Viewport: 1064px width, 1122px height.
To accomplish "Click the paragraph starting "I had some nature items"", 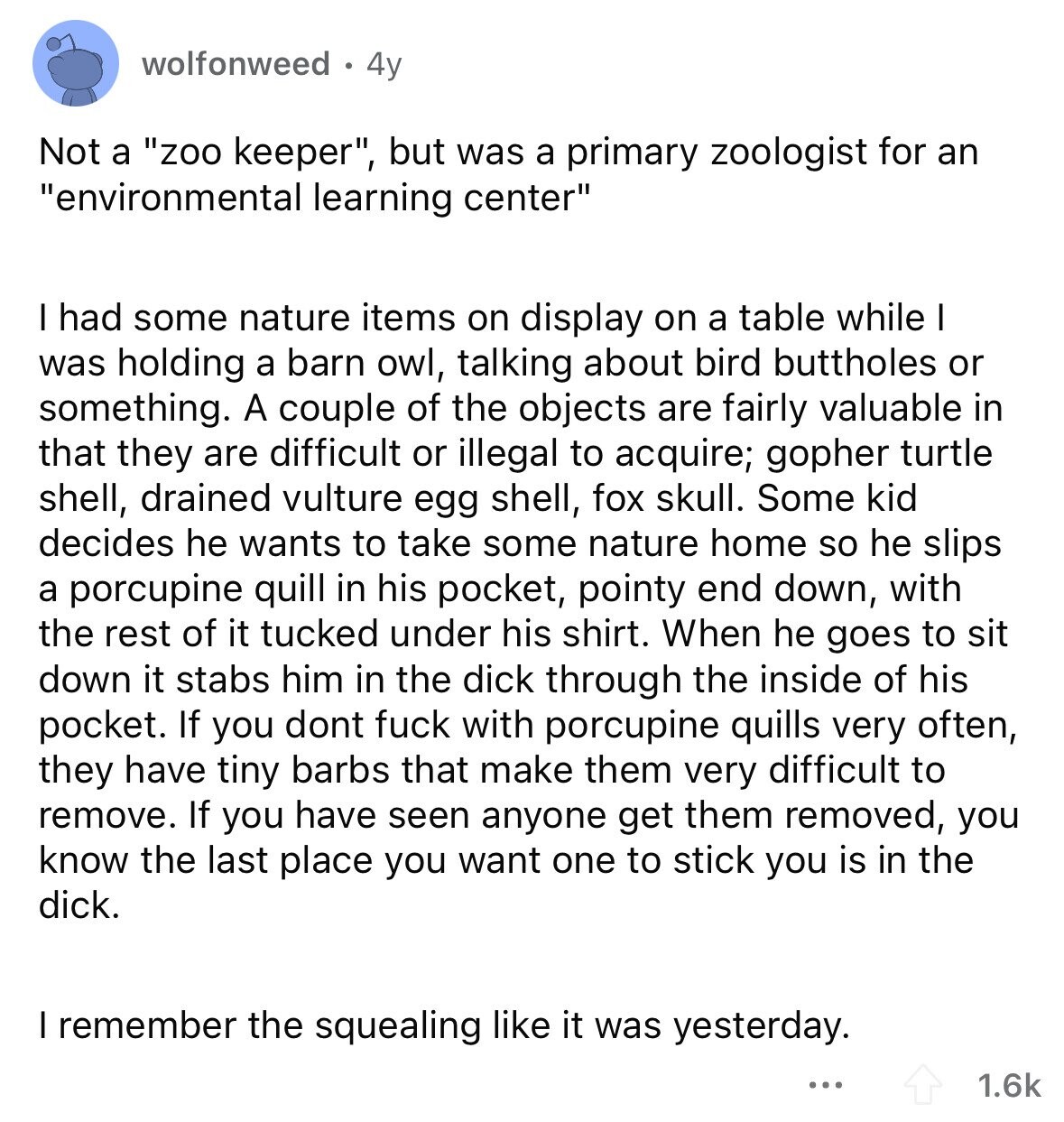I will tap(528, 611).
